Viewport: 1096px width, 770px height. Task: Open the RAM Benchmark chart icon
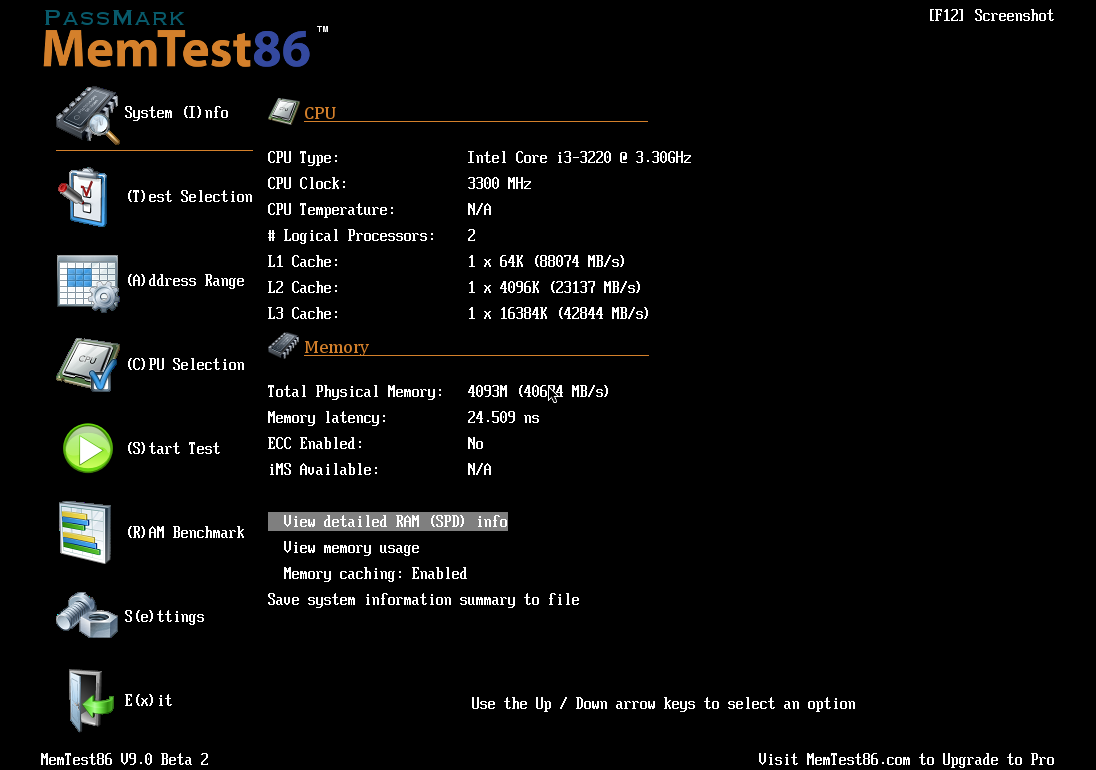pos(85,532)
